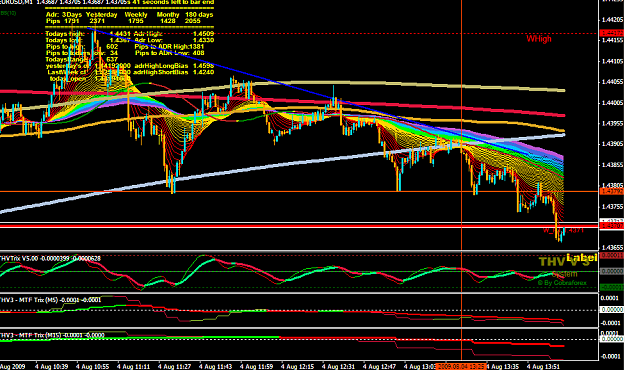Image resolution: width=625 pixels, height=370 pixels.
Task: Click the highlighted 2009.08.04 13:25 time label
Action: click(x=460, y=366)
